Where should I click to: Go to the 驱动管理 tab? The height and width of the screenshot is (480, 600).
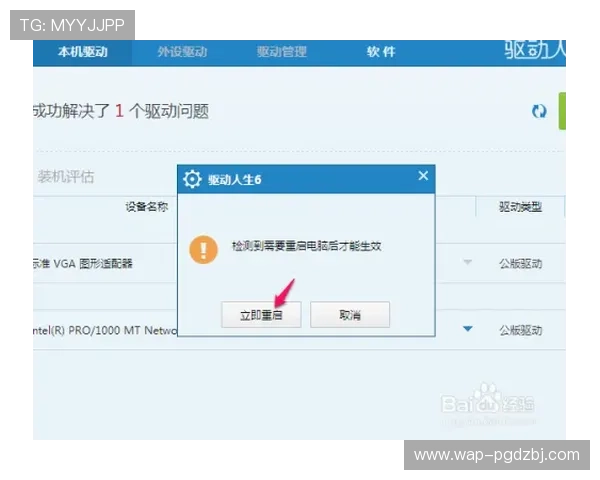(x=282, y=52)
